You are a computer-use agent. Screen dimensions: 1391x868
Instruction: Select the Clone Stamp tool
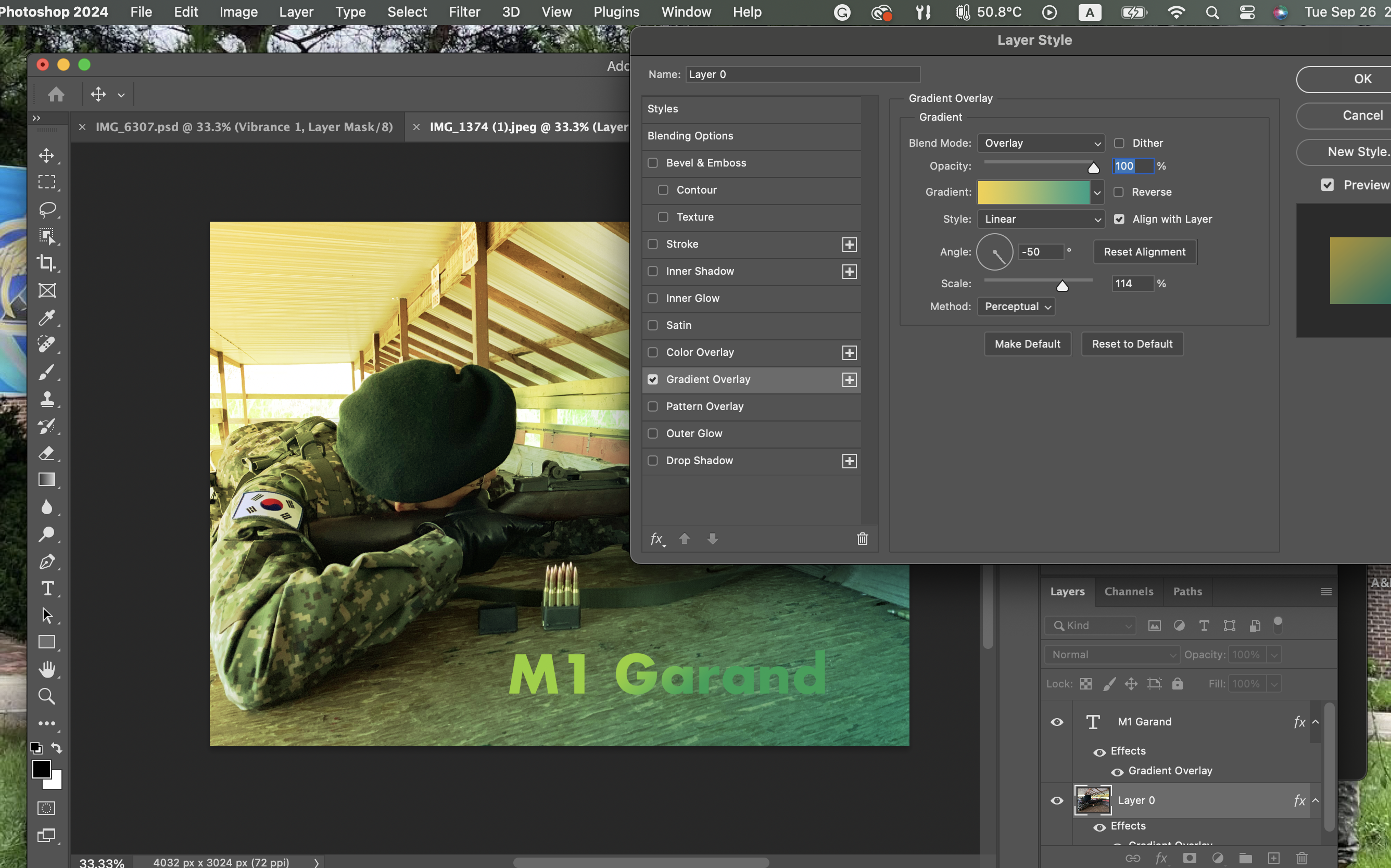47,399
